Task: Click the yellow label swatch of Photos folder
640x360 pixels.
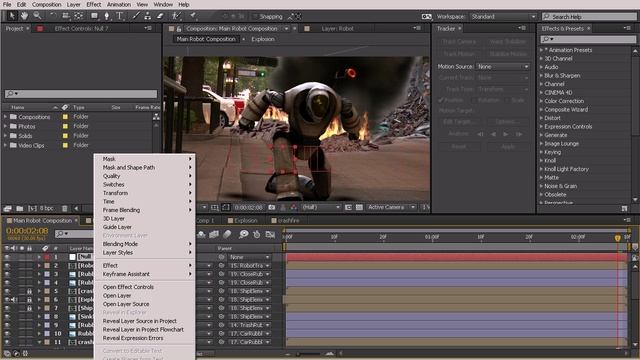Action: pos(65,127)
